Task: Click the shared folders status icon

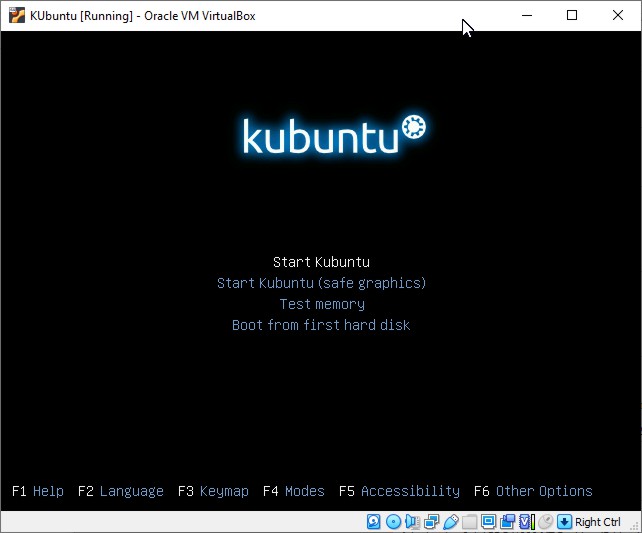Action: click(x=470, y=522)
